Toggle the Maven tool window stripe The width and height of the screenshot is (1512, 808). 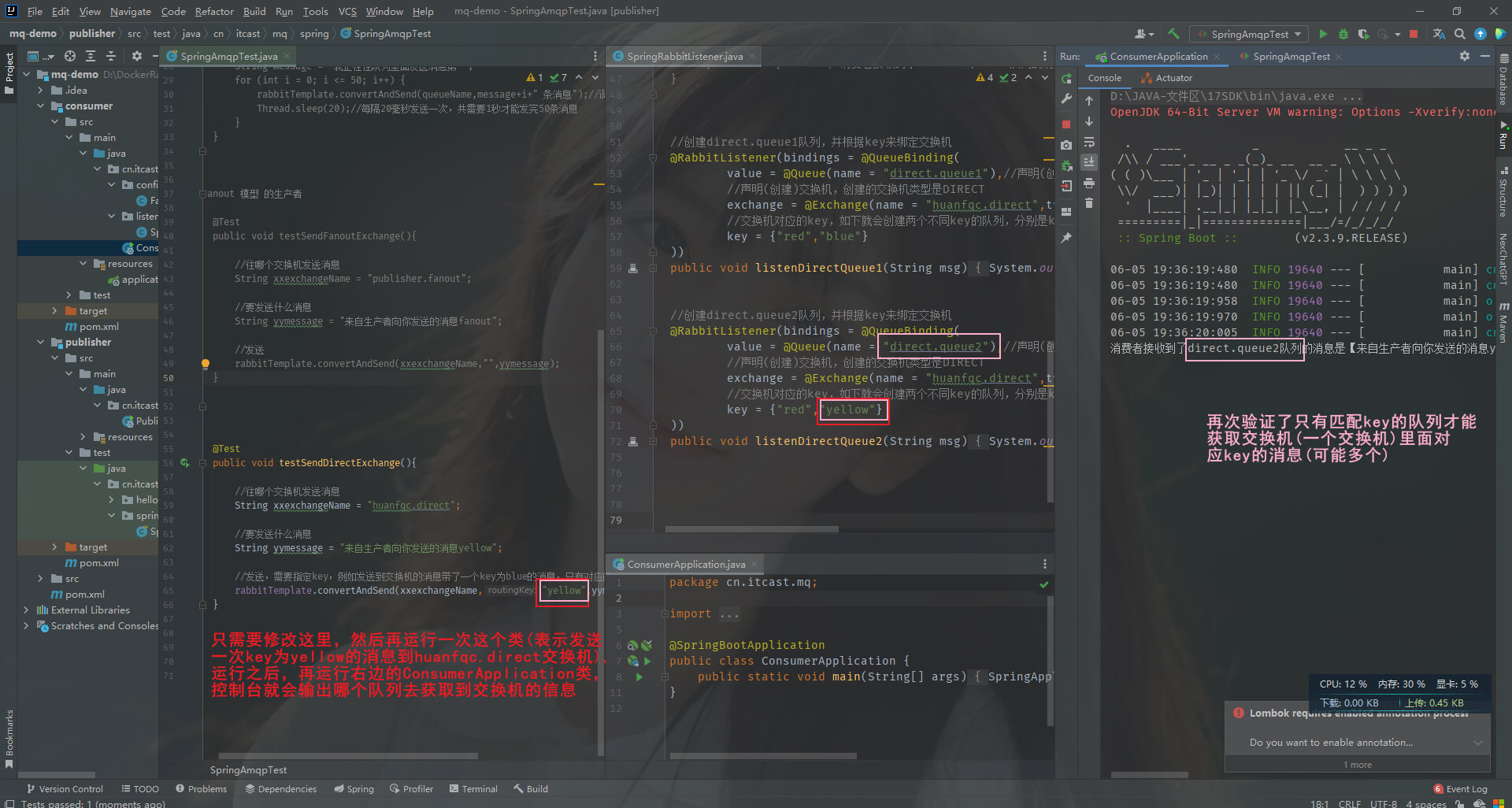click(1503, 323)
